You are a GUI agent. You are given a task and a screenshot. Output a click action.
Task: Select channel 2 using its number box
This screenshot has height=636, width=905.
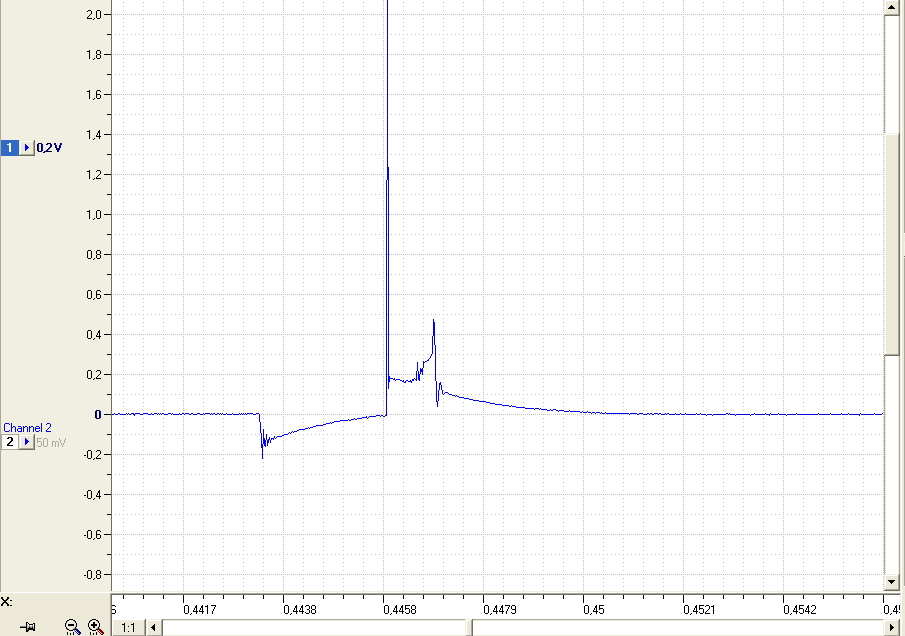click(x=9, y=442)
